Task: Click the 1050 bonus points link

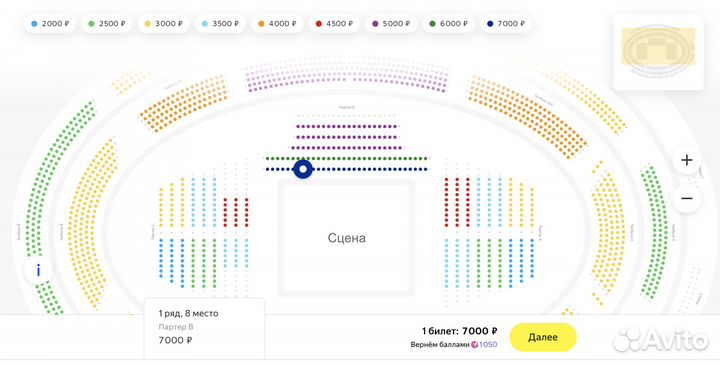Action: click(488, 344)
